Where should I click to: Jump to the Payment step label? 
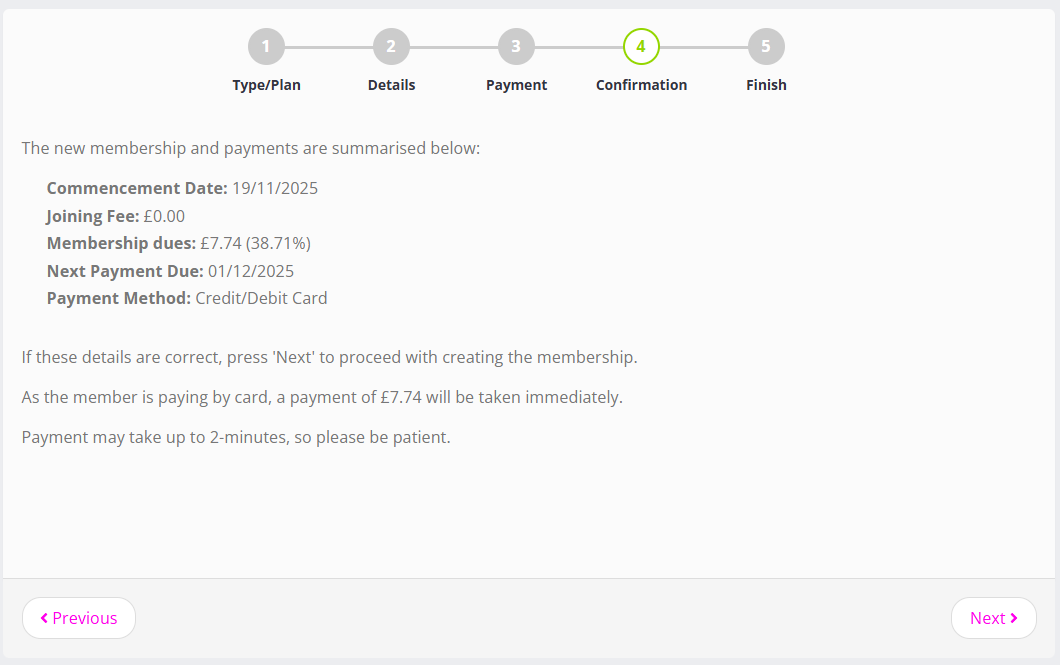(516, 85)
